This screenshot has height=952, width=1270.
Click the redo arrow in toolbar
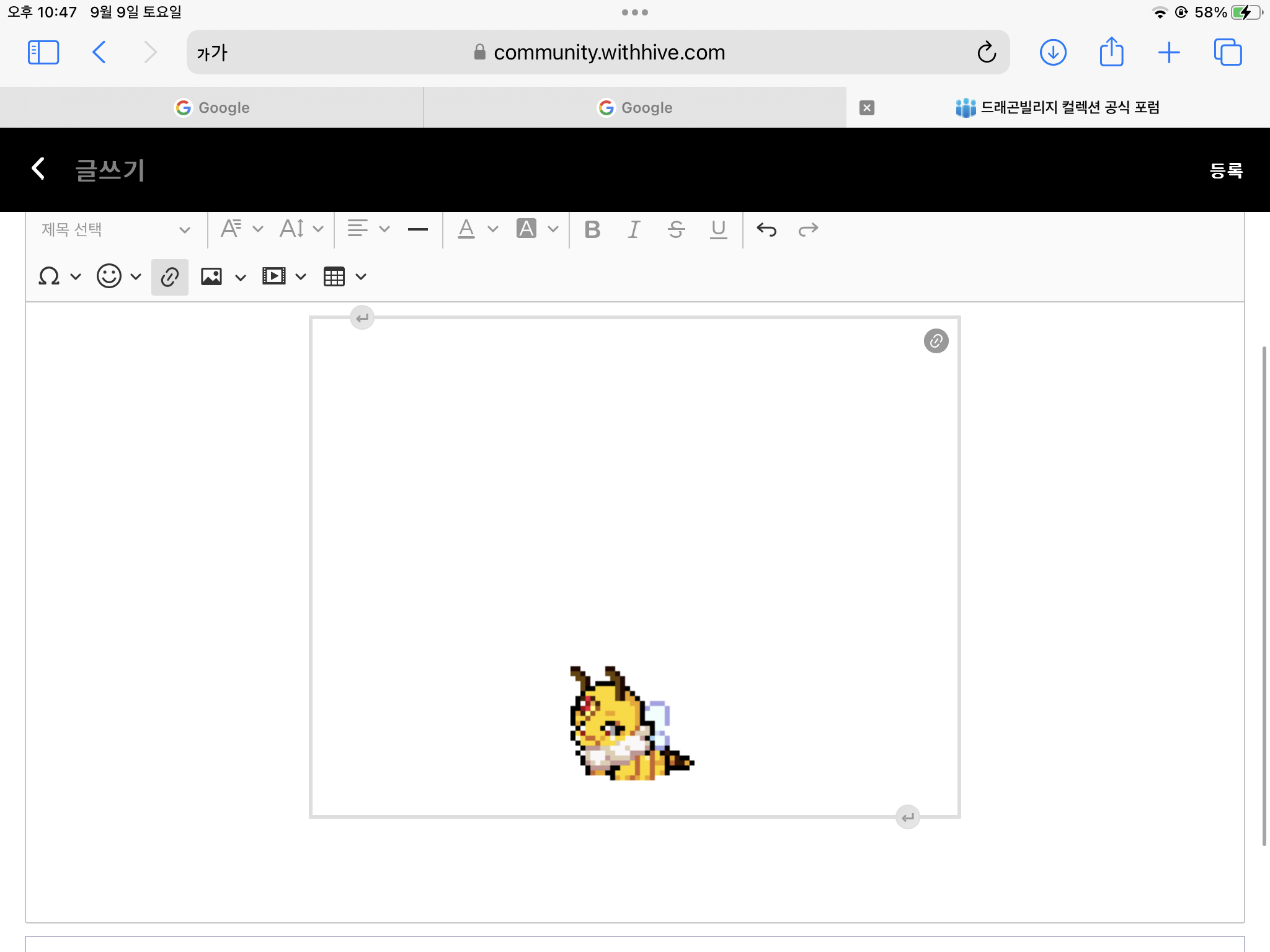pos(808,229)
